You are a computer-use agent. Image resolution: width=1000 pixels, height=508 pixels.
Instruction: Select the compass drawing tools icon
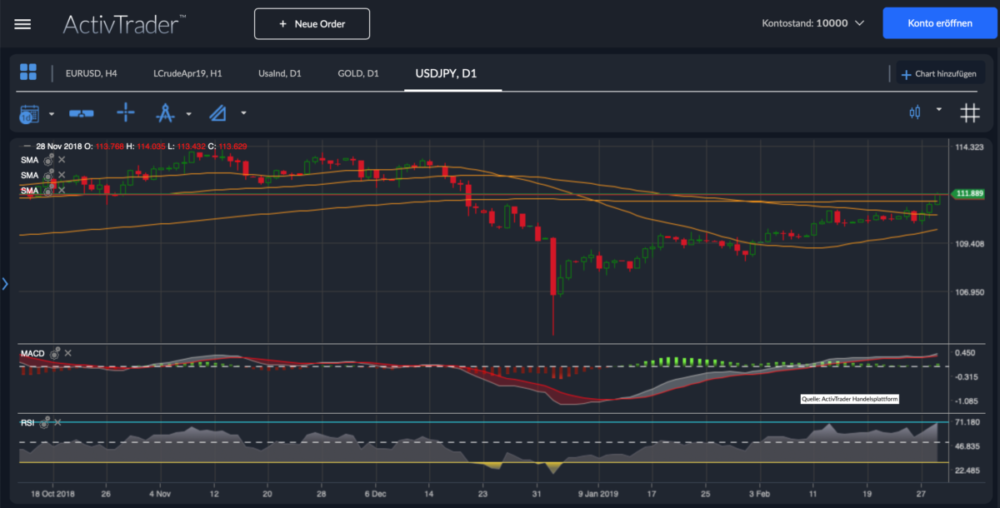click(x=165, y=113)
